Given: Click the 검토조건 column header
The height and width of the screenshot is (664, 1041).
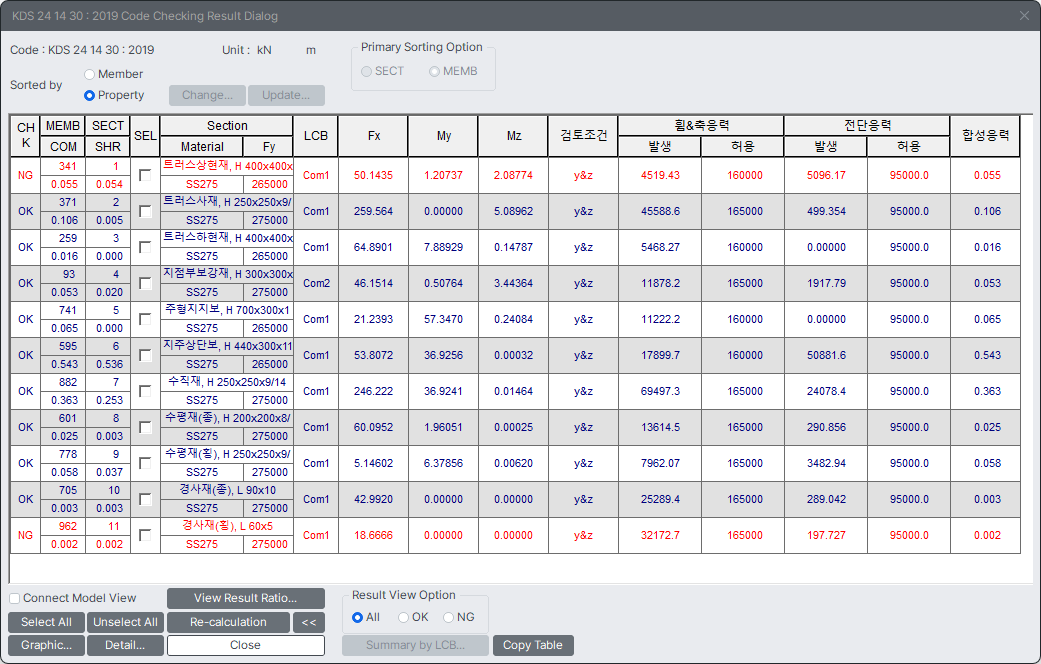Looking at the screenshot, I should coord(583,136).
